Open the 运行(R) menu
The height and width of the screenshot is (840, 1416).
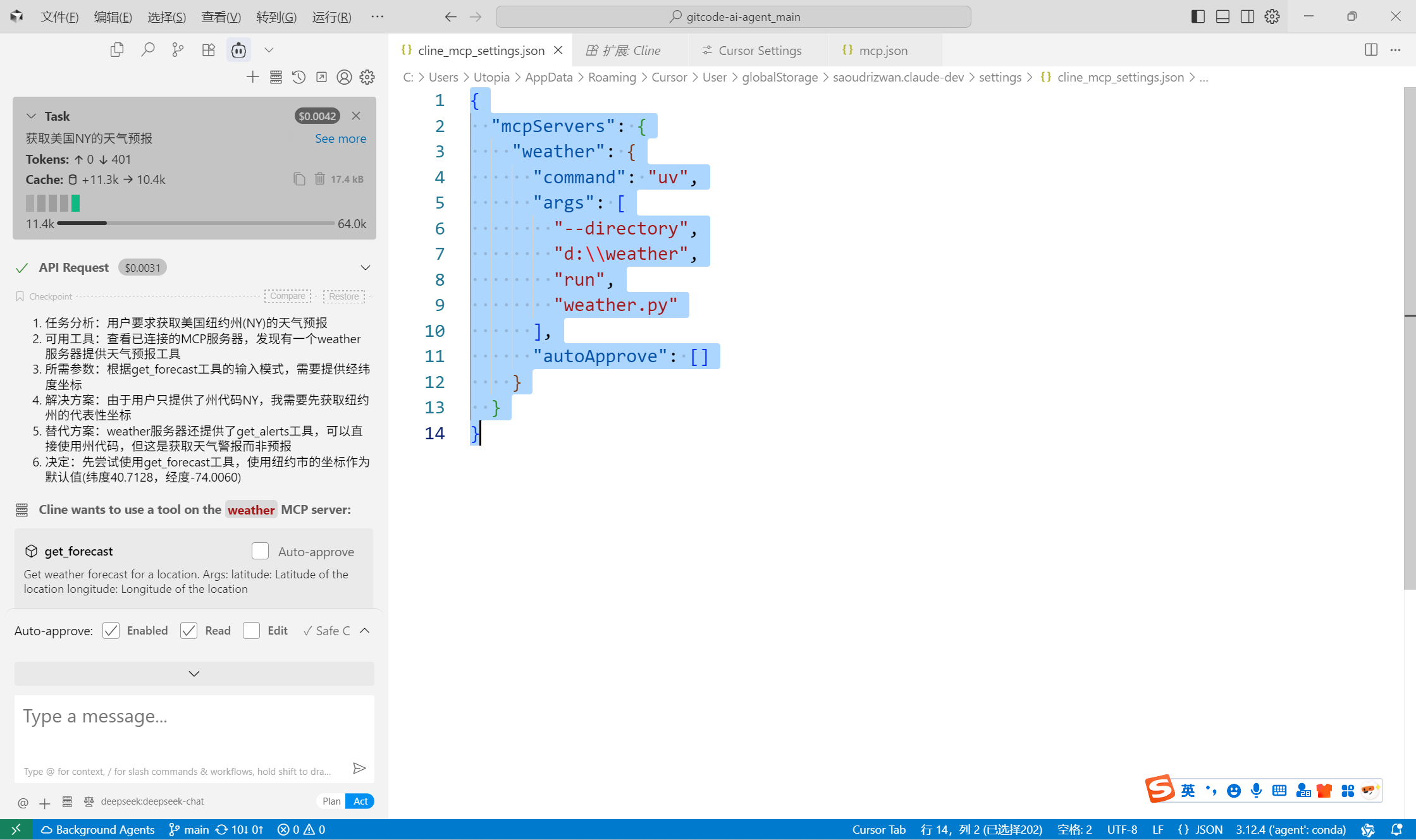point(331,17)
